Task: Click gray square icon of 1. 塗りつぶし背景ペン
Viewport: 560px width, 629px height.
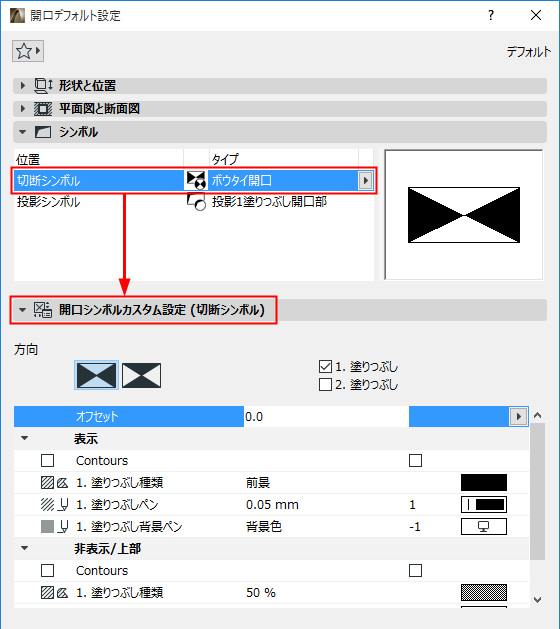Action: pyautogui.click(x=47, y=527)
